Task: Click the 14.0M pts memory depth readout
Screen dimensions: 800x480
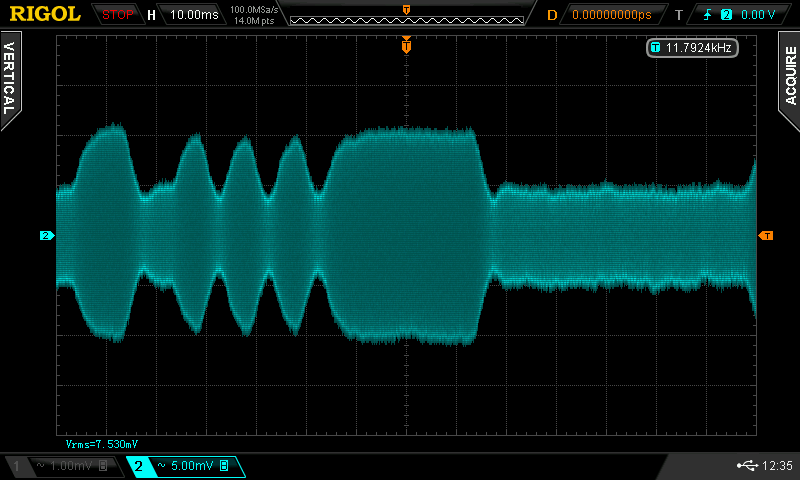Action: click(254, 21)
